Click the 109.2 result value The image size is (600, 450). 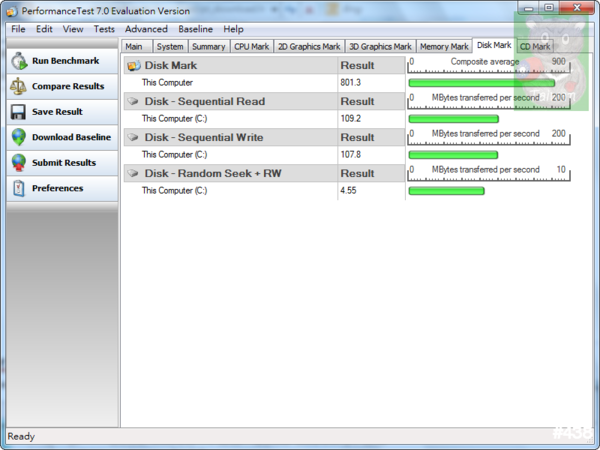click(351, 119)
